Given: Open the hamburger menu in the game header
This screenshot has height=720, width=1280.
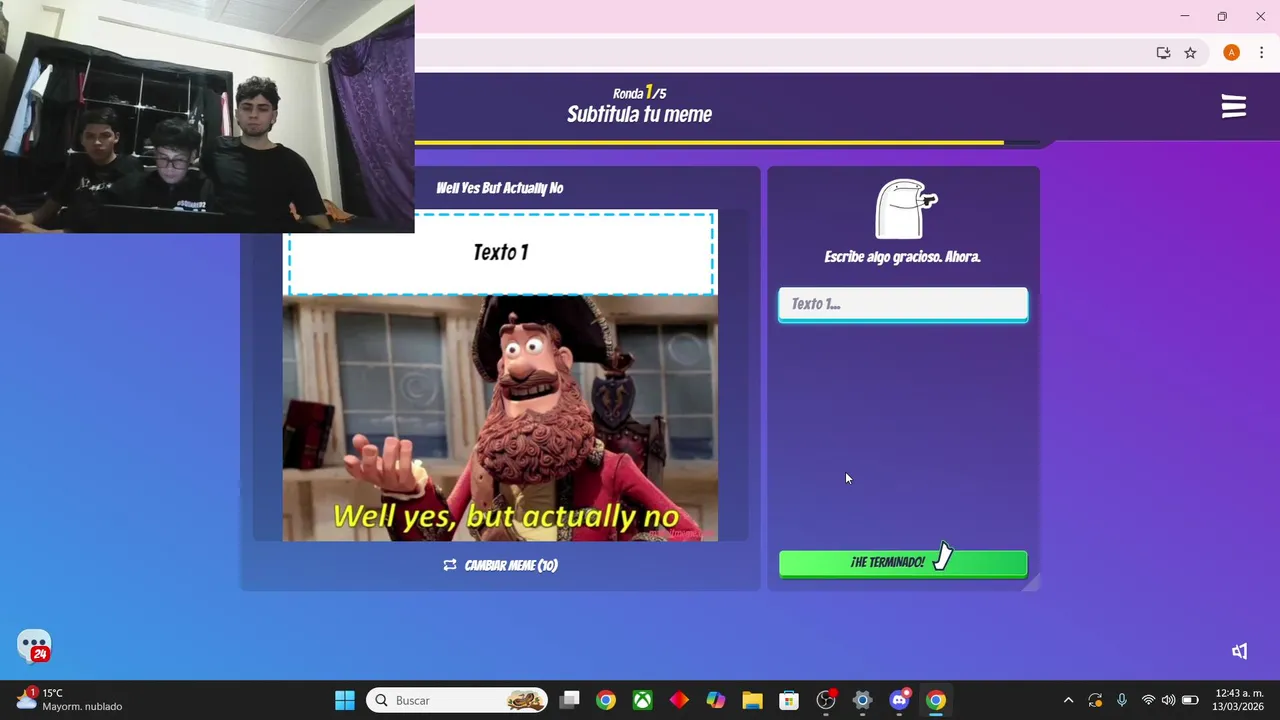Looking at the screenshot, I should click(x=1234, y=107).
